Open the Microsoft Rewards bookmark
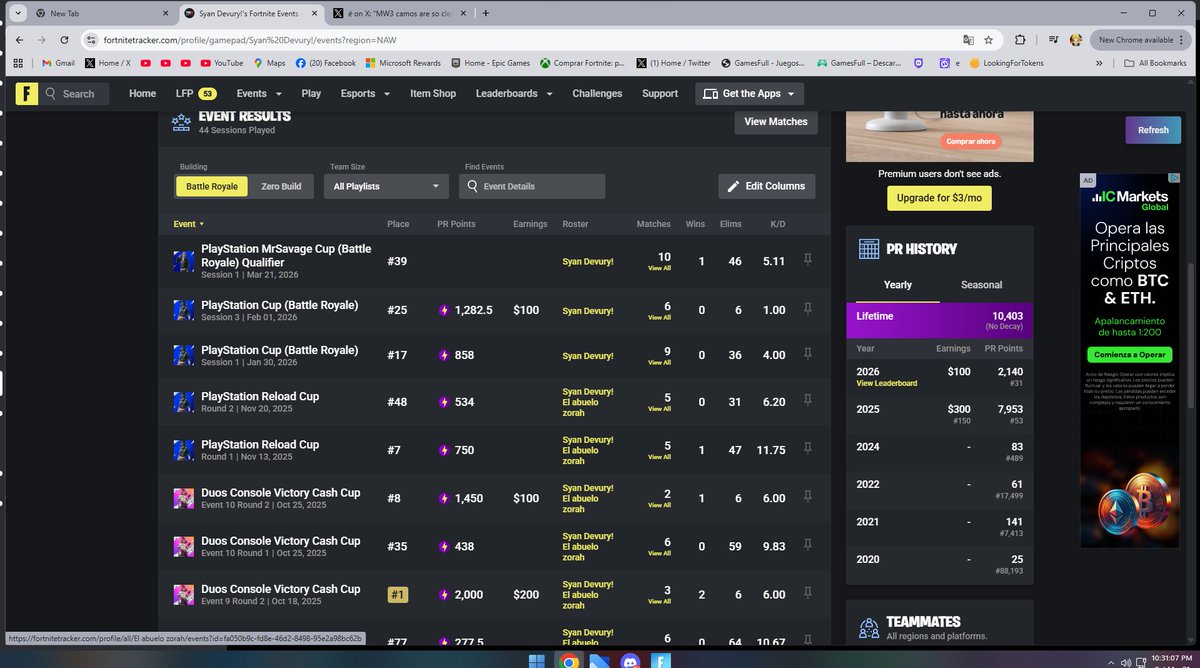The image size is (1200, 668). point(403,63)
